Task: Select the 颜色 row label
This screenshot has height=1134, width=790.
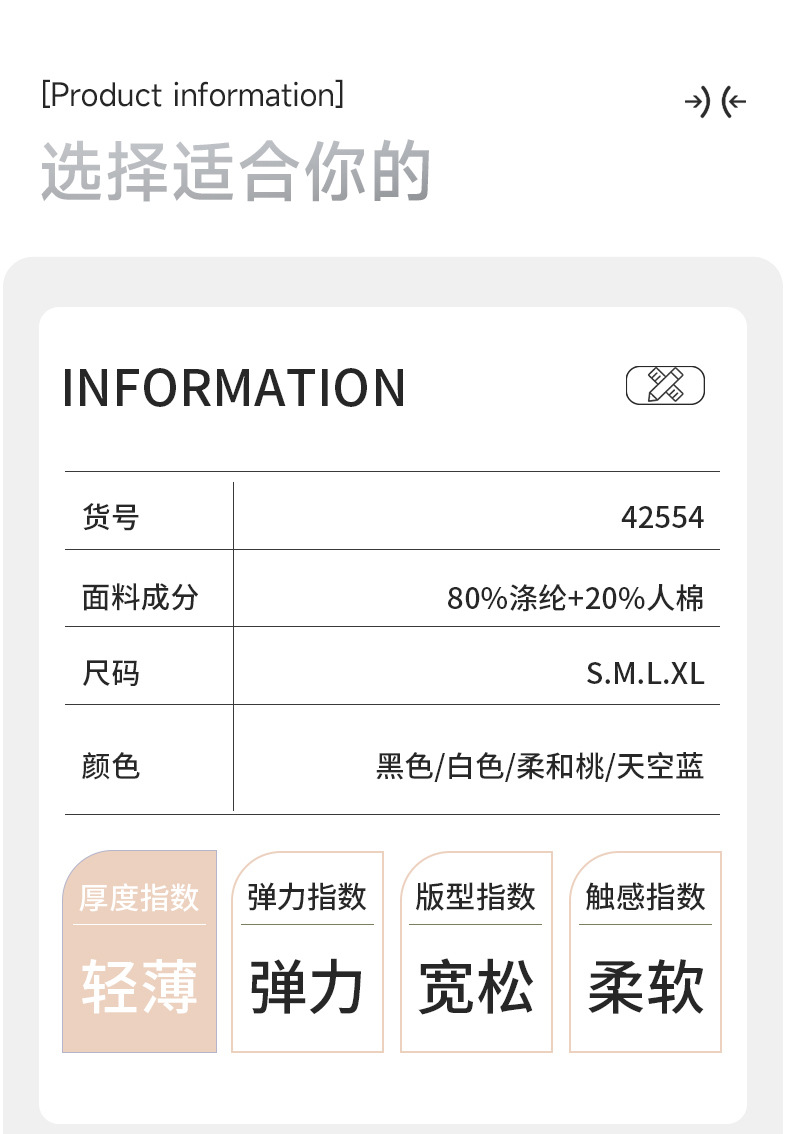Action: 110,766
